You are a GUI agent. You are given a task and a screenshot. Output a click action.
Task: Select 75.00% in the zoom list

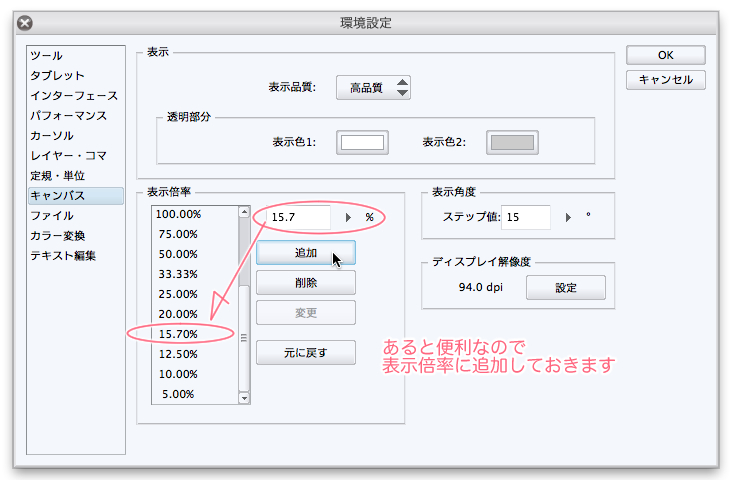(x=195, y=234)
